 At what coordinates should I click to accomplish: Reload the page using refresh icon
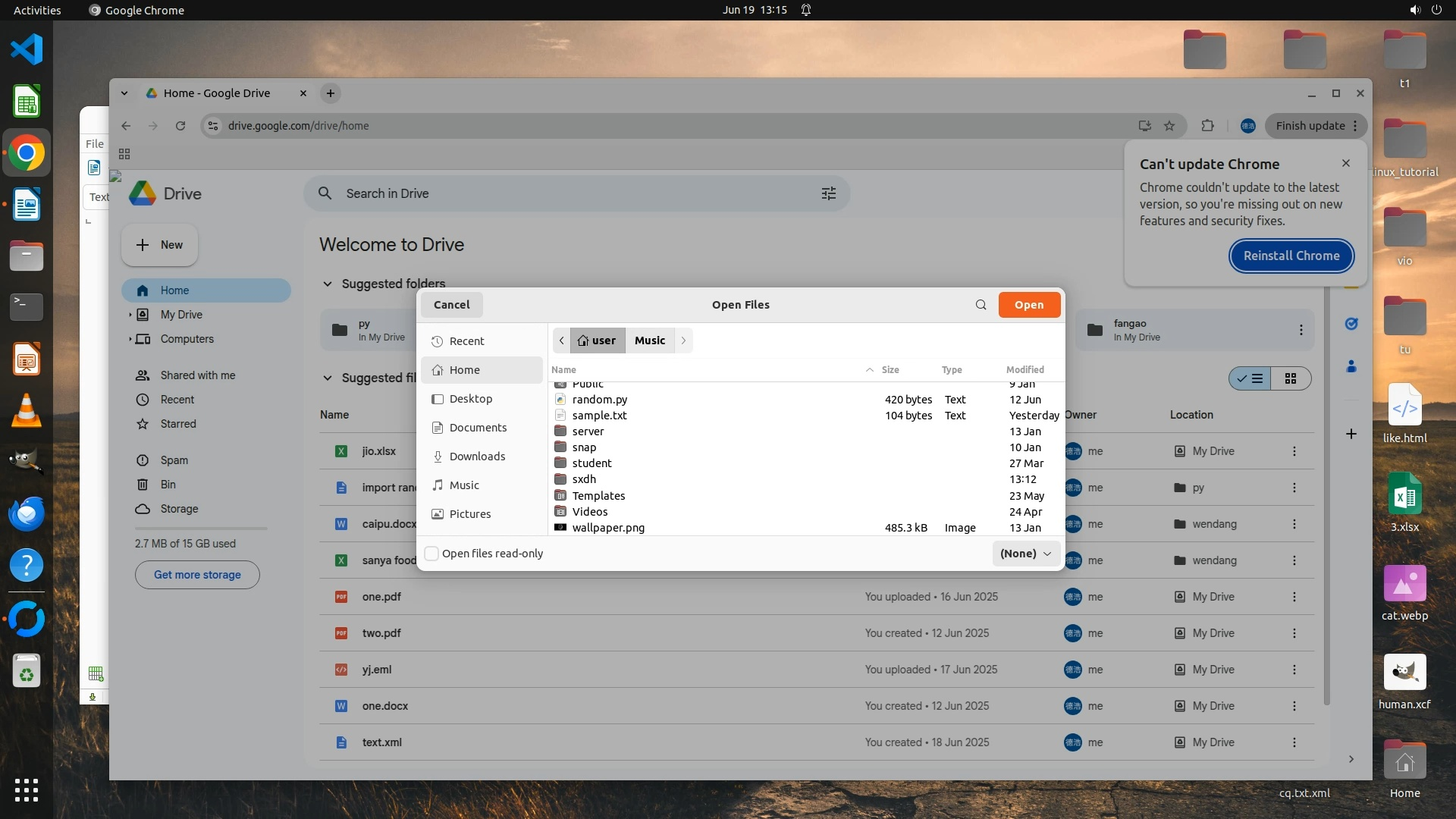pos(180,126)
